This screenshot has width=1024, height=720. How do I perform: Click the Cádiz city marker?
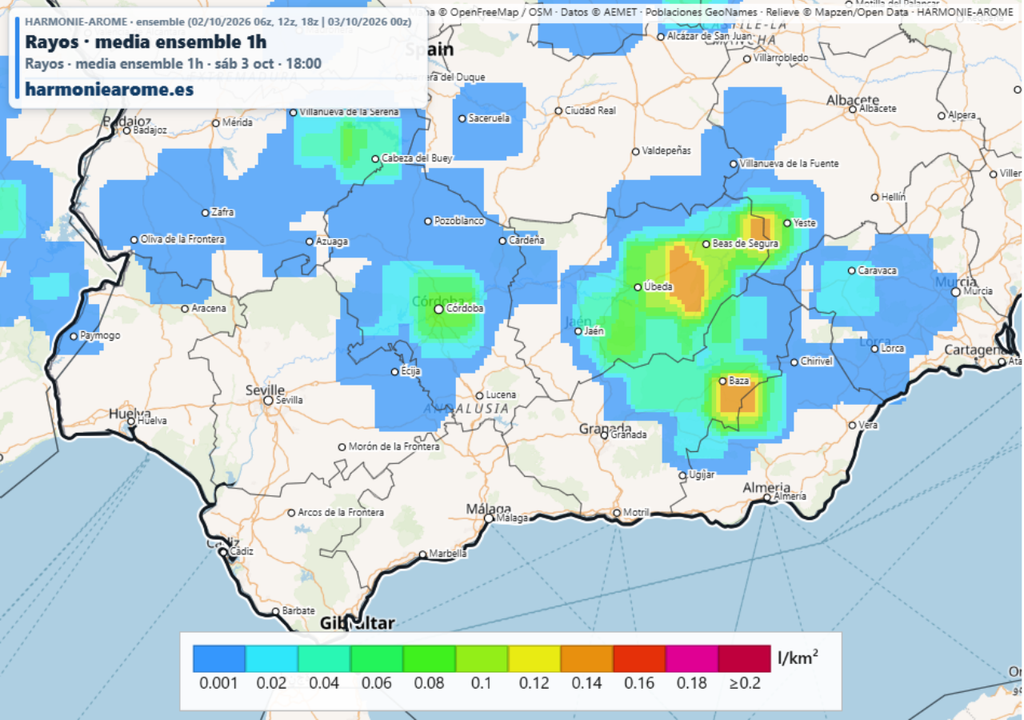tap(223, 552)
